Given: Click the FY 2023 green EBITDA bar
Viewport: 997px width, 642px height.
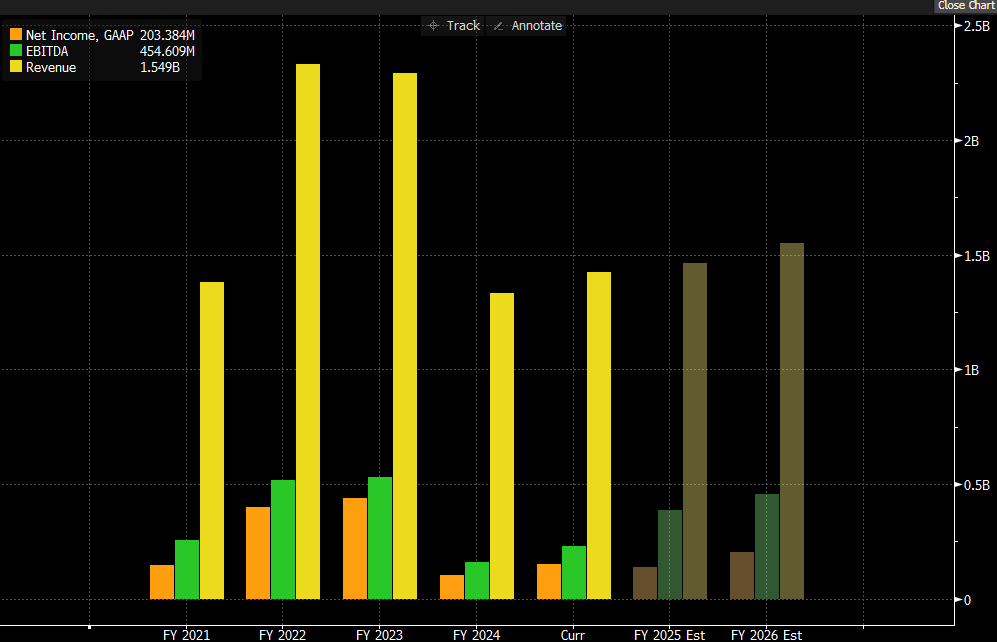Looking at the screenshot, I should 380,538.
